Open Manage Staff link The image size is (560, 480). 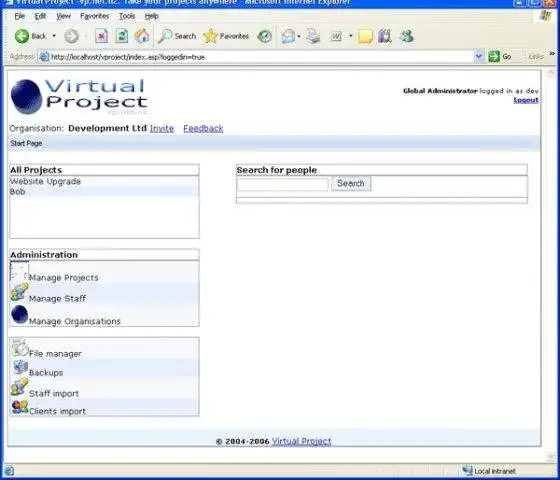pyautogui.click(x=57, y=299)
